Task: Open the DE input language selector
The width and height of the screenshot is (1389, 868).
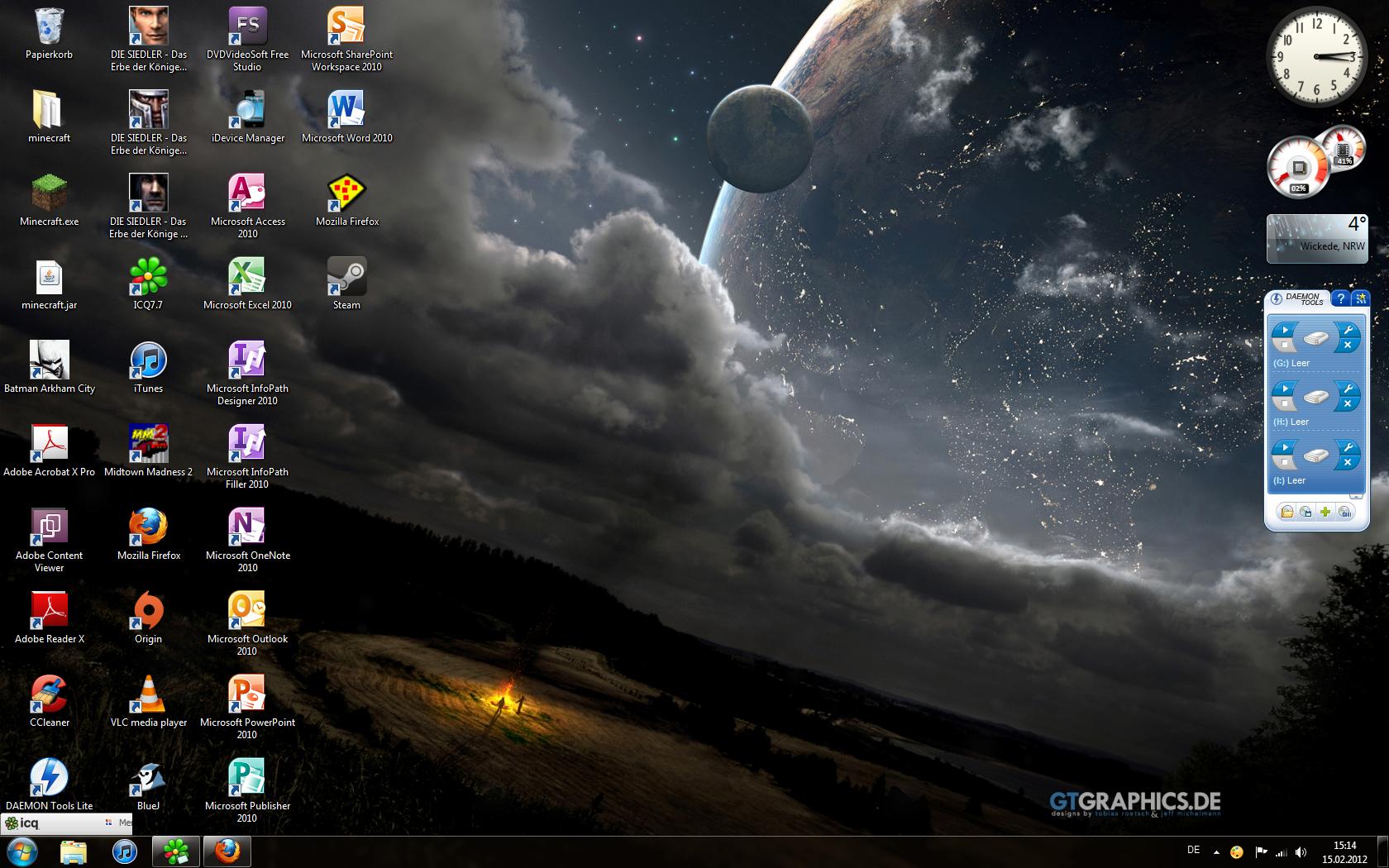Action: (1193, 850)
